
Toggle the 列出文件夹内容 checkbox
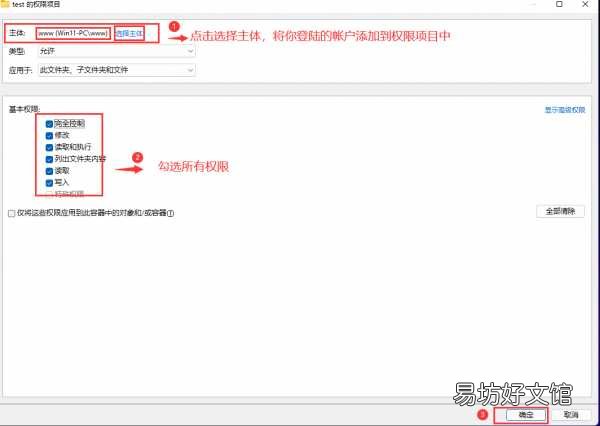[49, 159]
